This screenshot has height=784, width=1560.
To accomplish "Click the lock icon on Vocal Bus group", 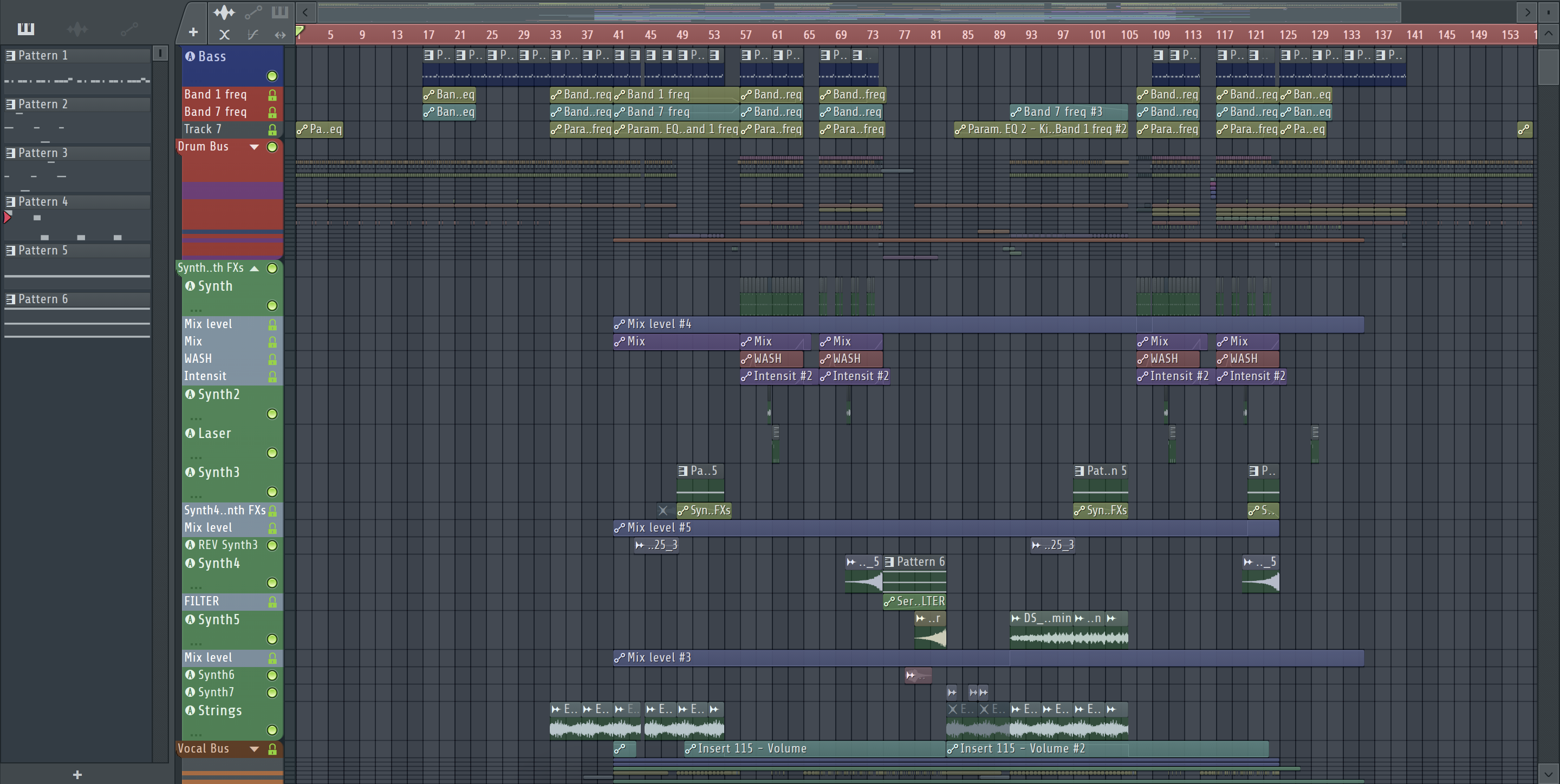I will 272,749.
